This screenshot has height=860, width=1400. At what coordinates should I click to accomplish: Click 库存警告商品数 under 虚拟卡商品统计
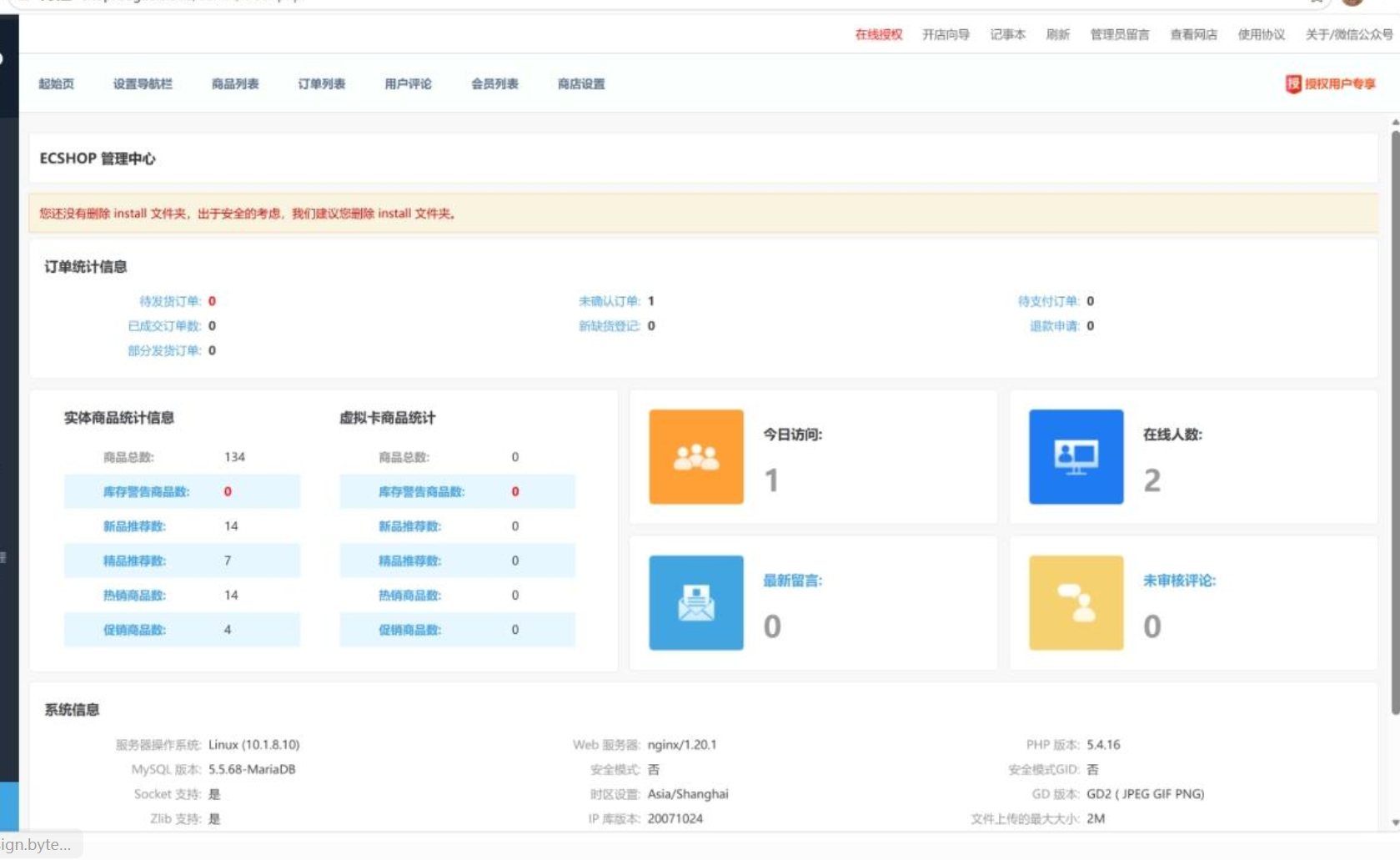coord(421,491)
